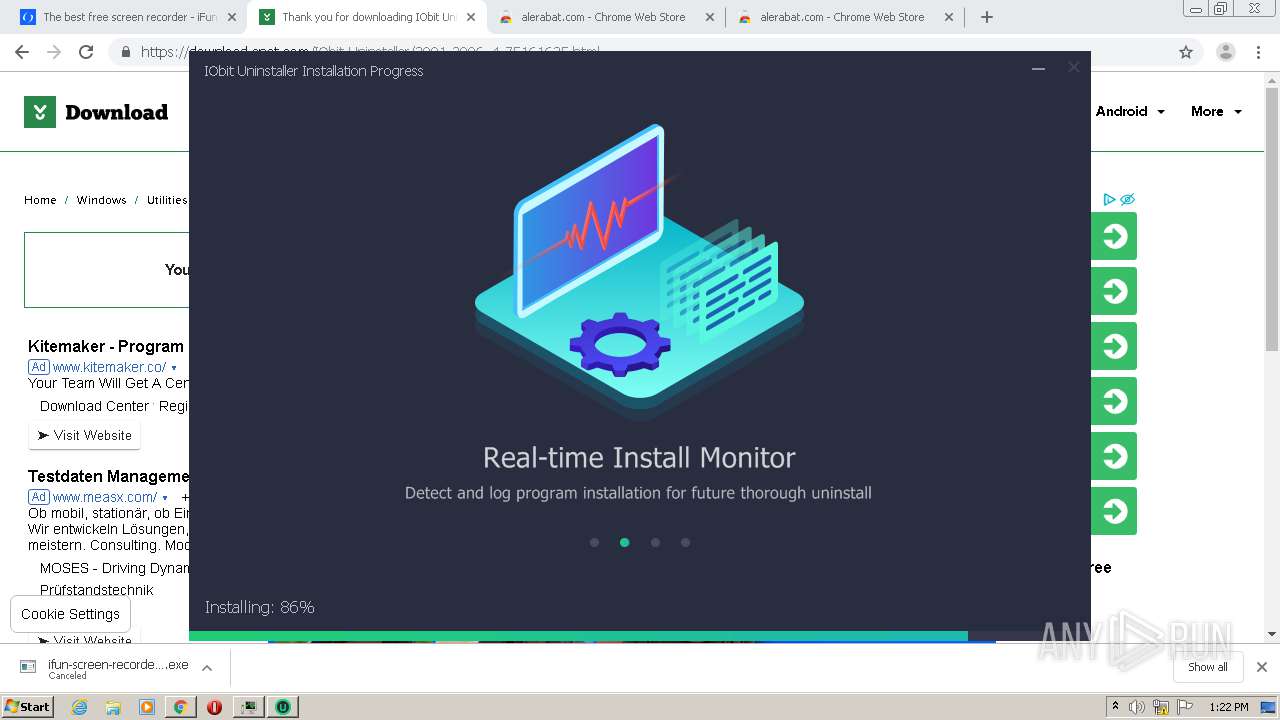Image resolution: width=1280 pixels, height=720 pixels.
Task: Click the green IObit Uninstaller taskbar icon
Action: [284, 707]
